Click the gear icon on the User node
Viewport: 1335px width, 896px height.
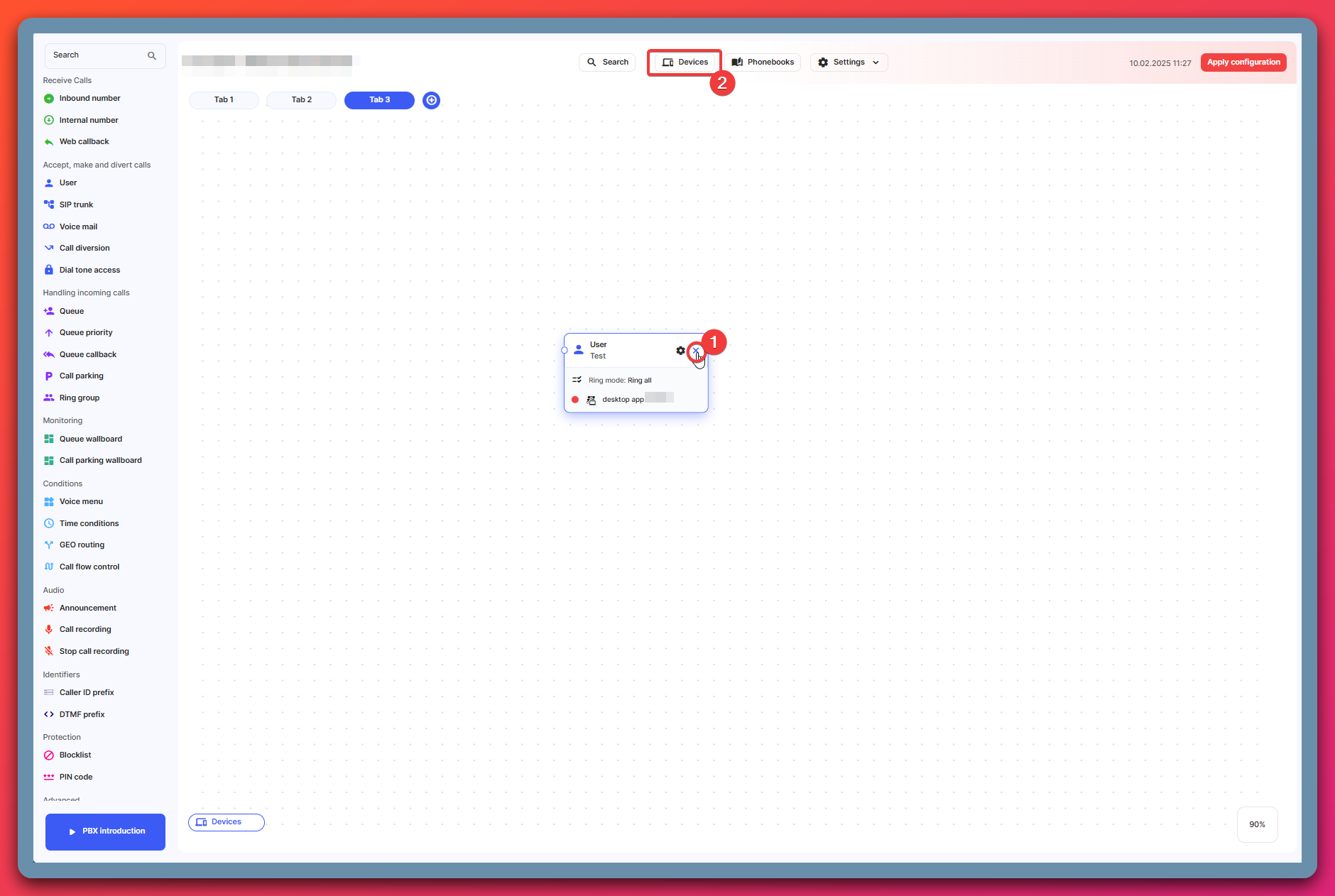coord(680,351)
